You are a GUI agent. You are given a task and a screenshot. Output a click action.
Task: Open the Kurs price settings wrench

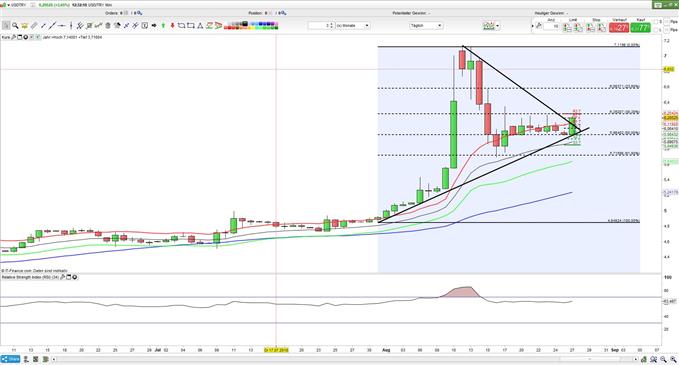(x=13, y=37)
